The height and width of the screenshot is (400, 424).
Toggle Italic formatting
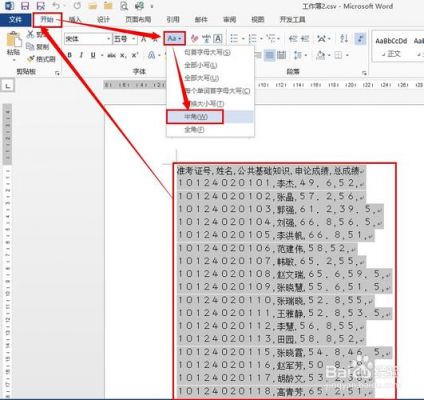[81, 55]
